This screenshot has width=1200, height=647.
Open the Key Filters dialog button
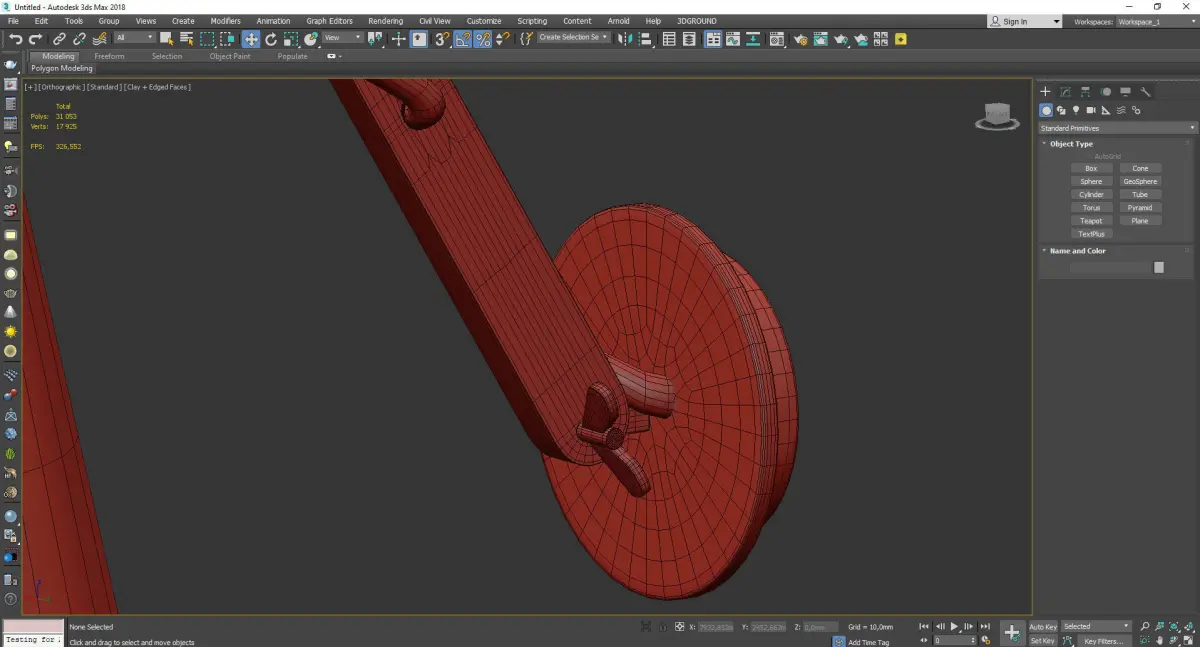click(x=1103, y=640)
